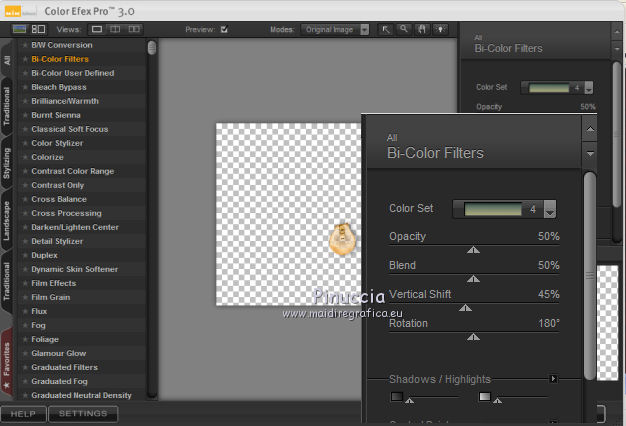
Task: Toggle favorite star for Duplex
Action: [25, 255]
